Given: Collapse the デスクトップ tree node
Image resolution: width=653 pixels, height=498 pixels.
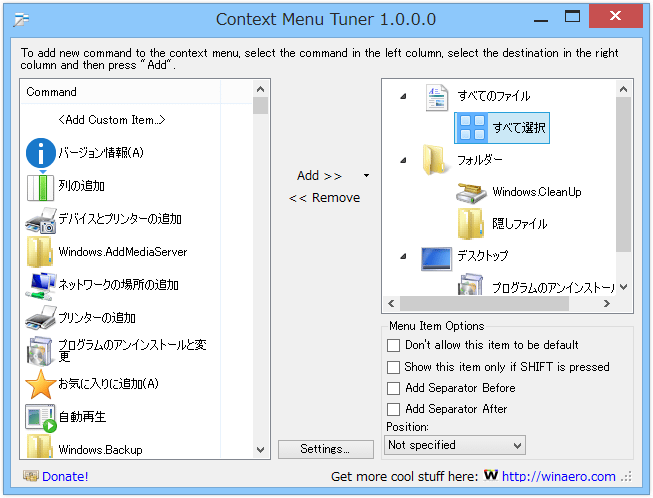Looking at the screenshot, I should (x=403, y=256).
